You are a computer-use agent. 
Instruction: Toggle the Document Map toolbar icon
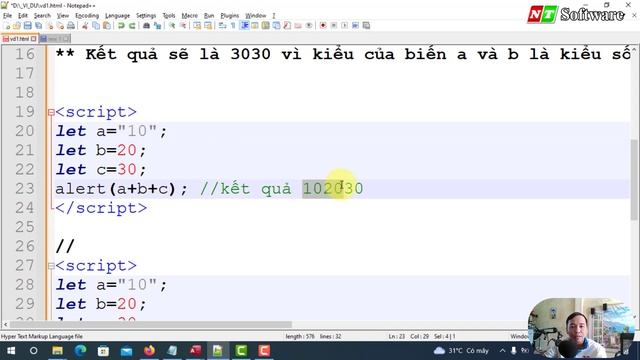[266, 26]
